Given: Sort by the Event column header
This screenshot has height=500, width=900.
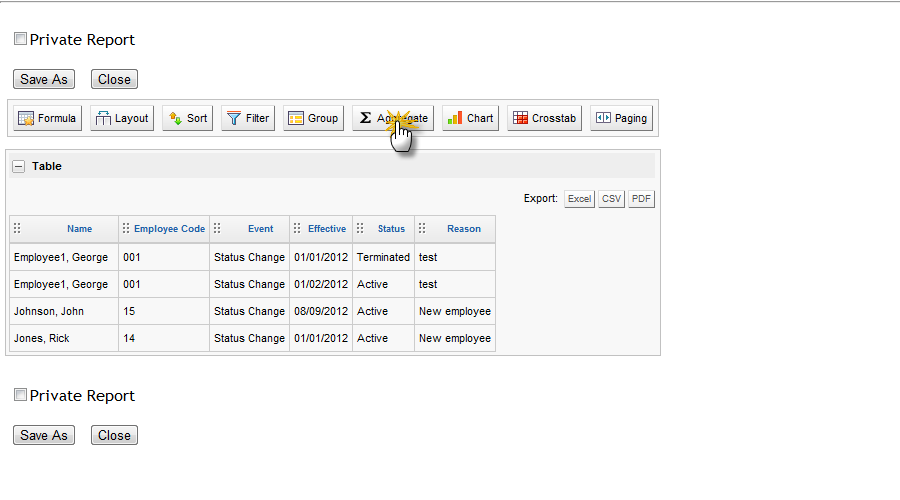Looking at the screenshot, I should pyautogui.click(x=261, y=228).
